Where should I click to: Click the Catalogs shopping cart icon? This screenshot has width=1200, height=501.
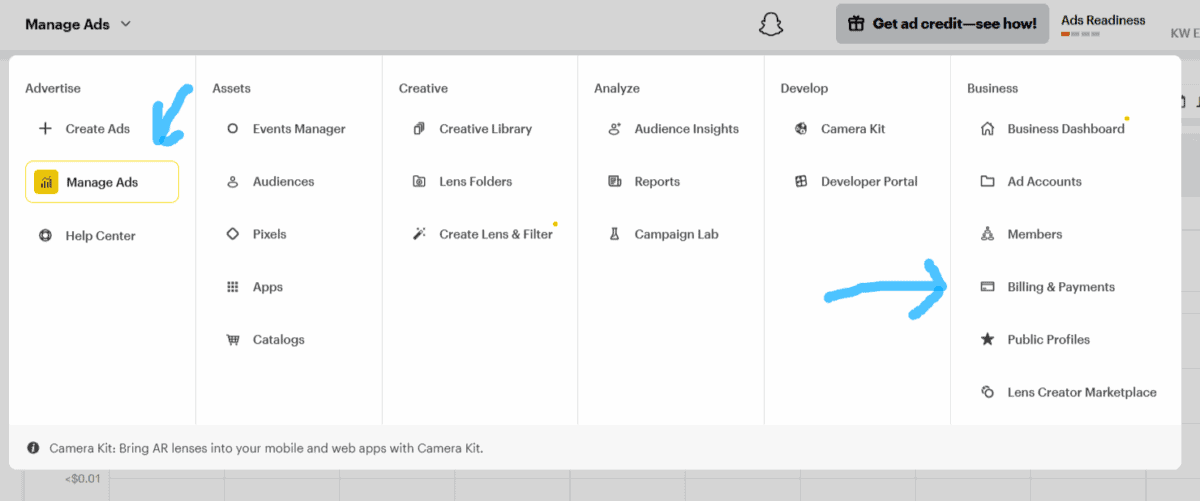233,340
